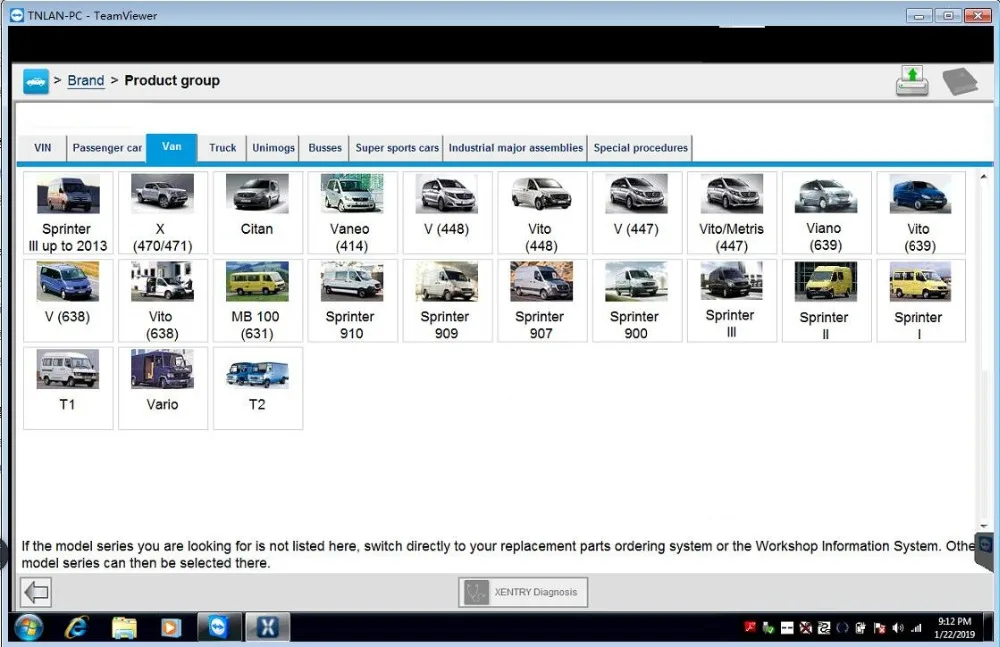Click the red flag tray icon
The height and width of the screenshot is (647, 1000).
pos(879,628)
